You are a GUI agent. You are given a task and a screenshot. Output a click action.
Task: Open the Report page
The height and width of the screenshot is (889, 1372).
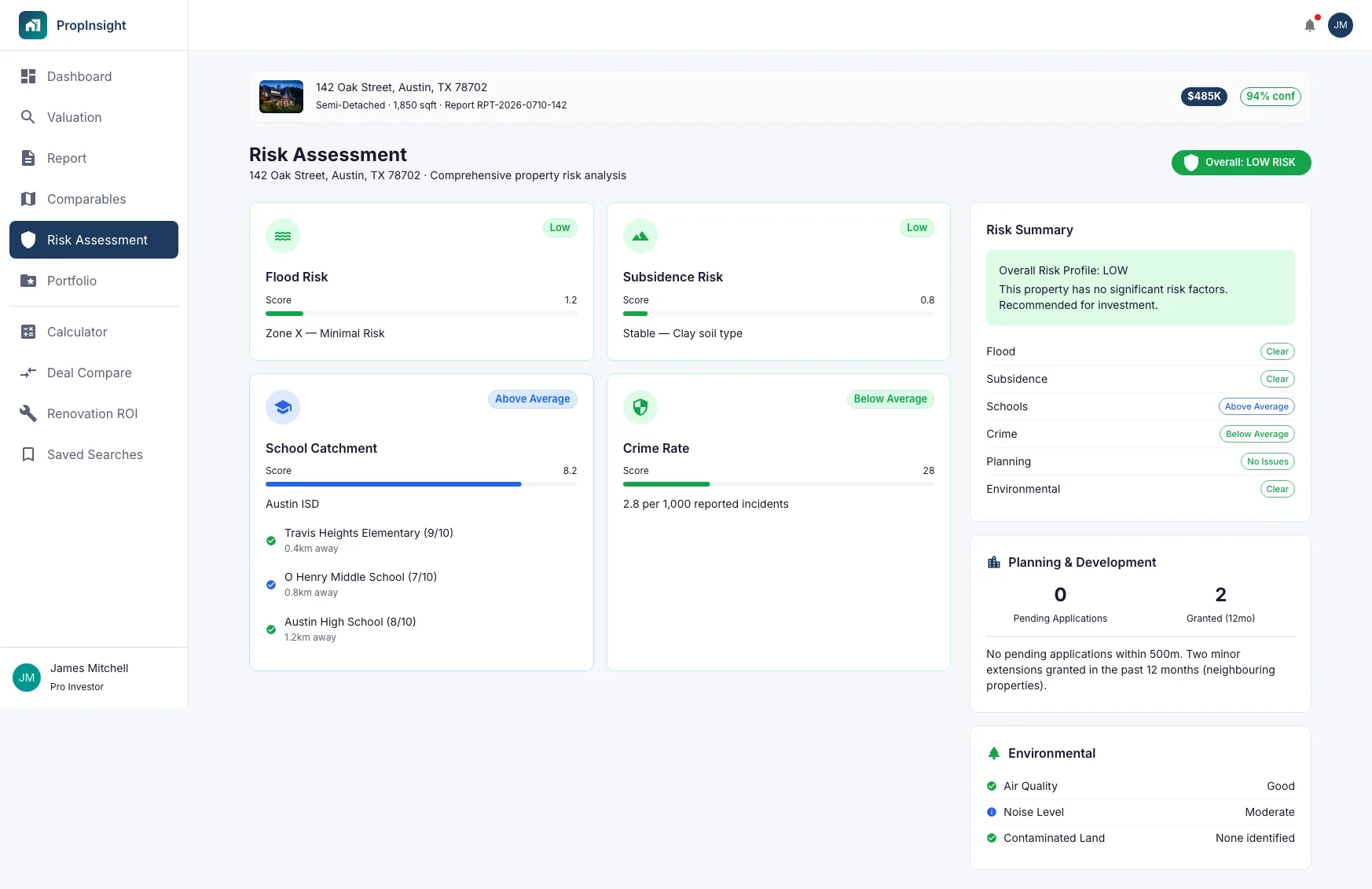coord(94,158)
